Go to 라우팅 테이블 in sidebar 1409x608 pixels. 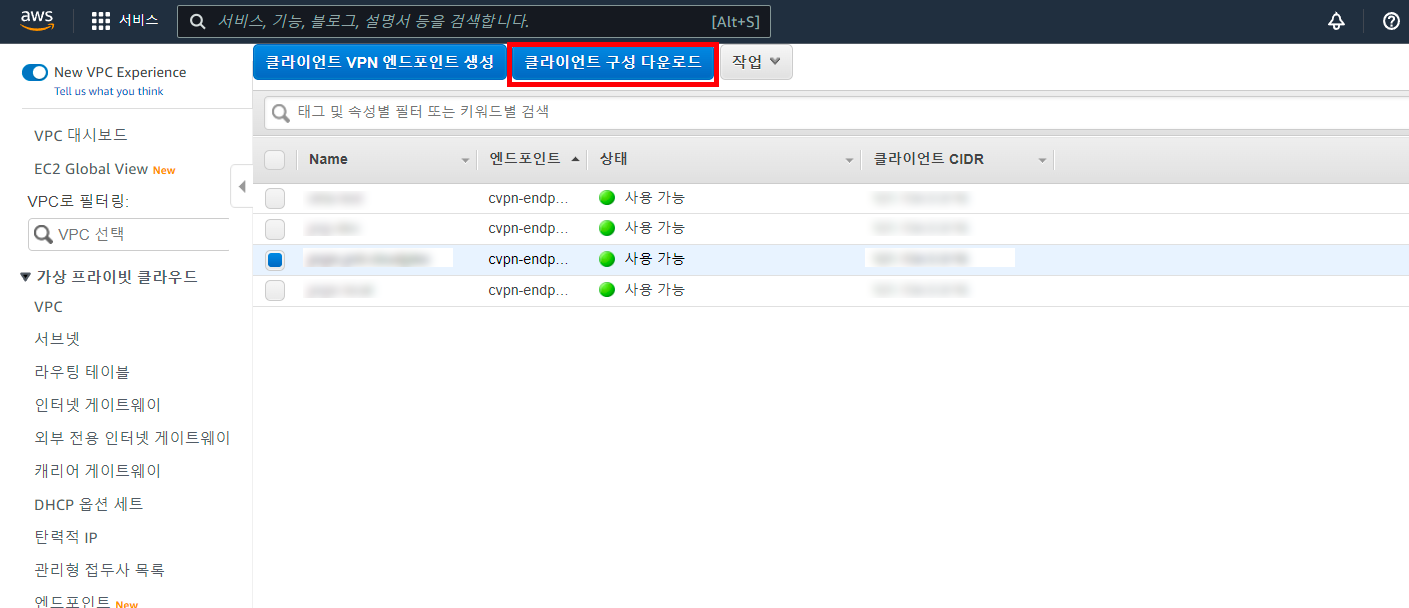[82, 372]
